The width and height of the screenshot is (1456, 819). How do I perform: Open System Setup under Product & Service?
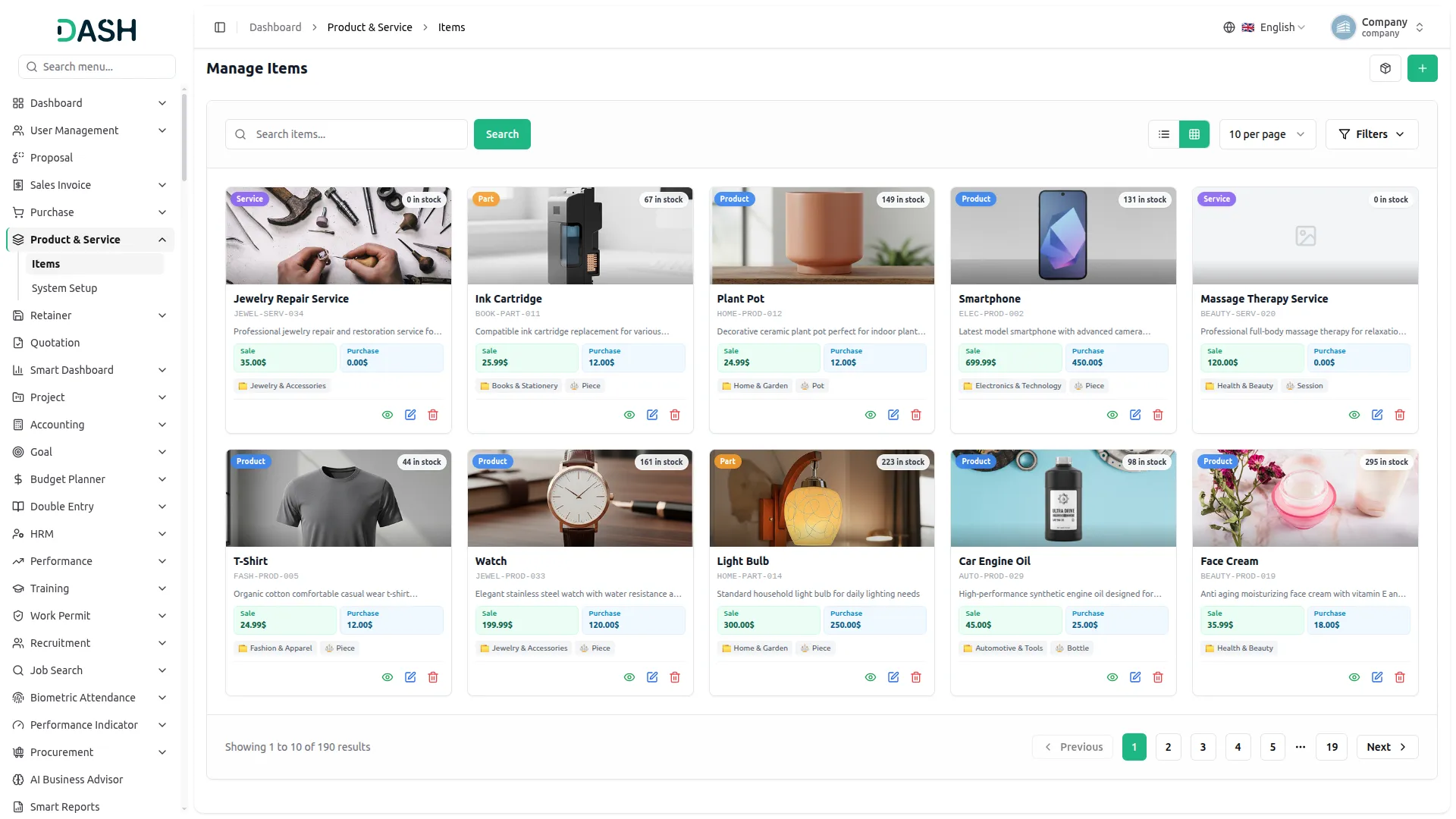95,288
